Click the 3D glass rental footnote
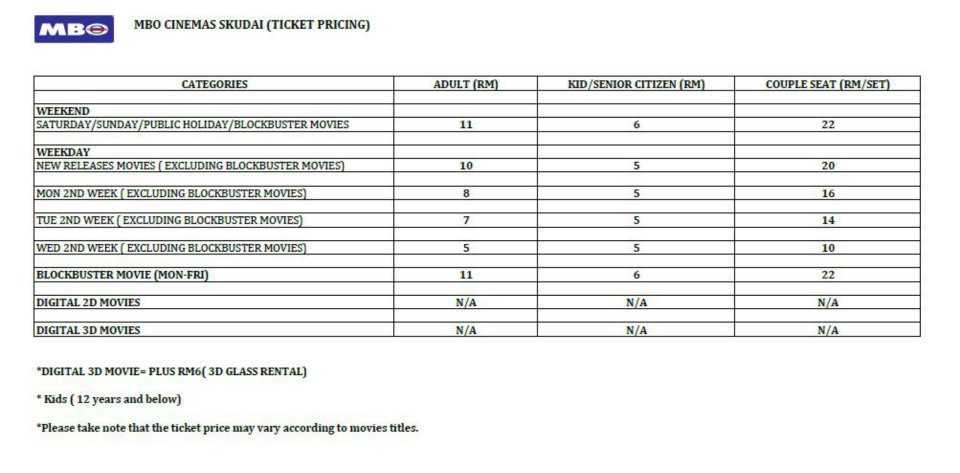 click(171, 371)
